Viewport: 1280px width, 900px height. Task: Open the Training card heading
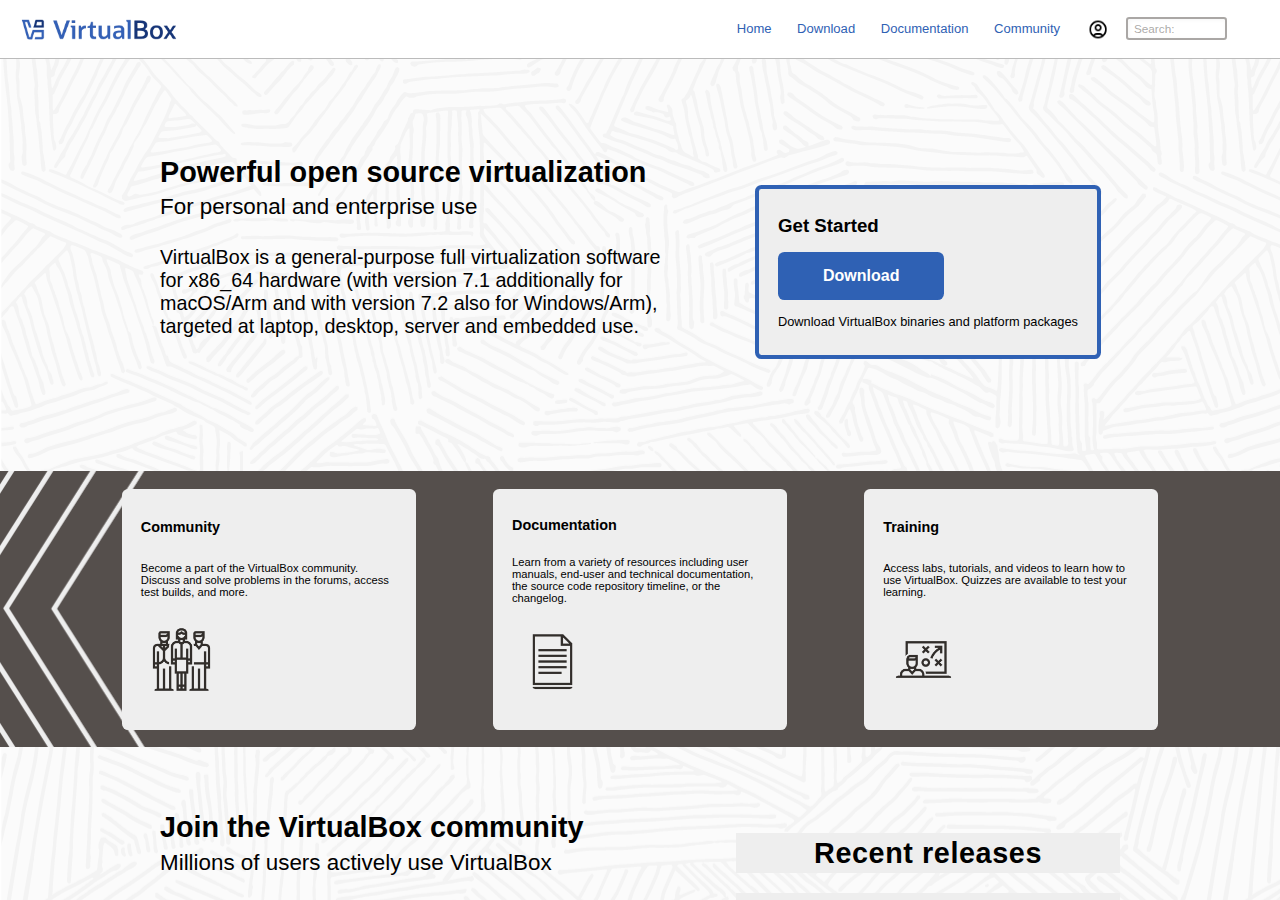pos(911,527)
